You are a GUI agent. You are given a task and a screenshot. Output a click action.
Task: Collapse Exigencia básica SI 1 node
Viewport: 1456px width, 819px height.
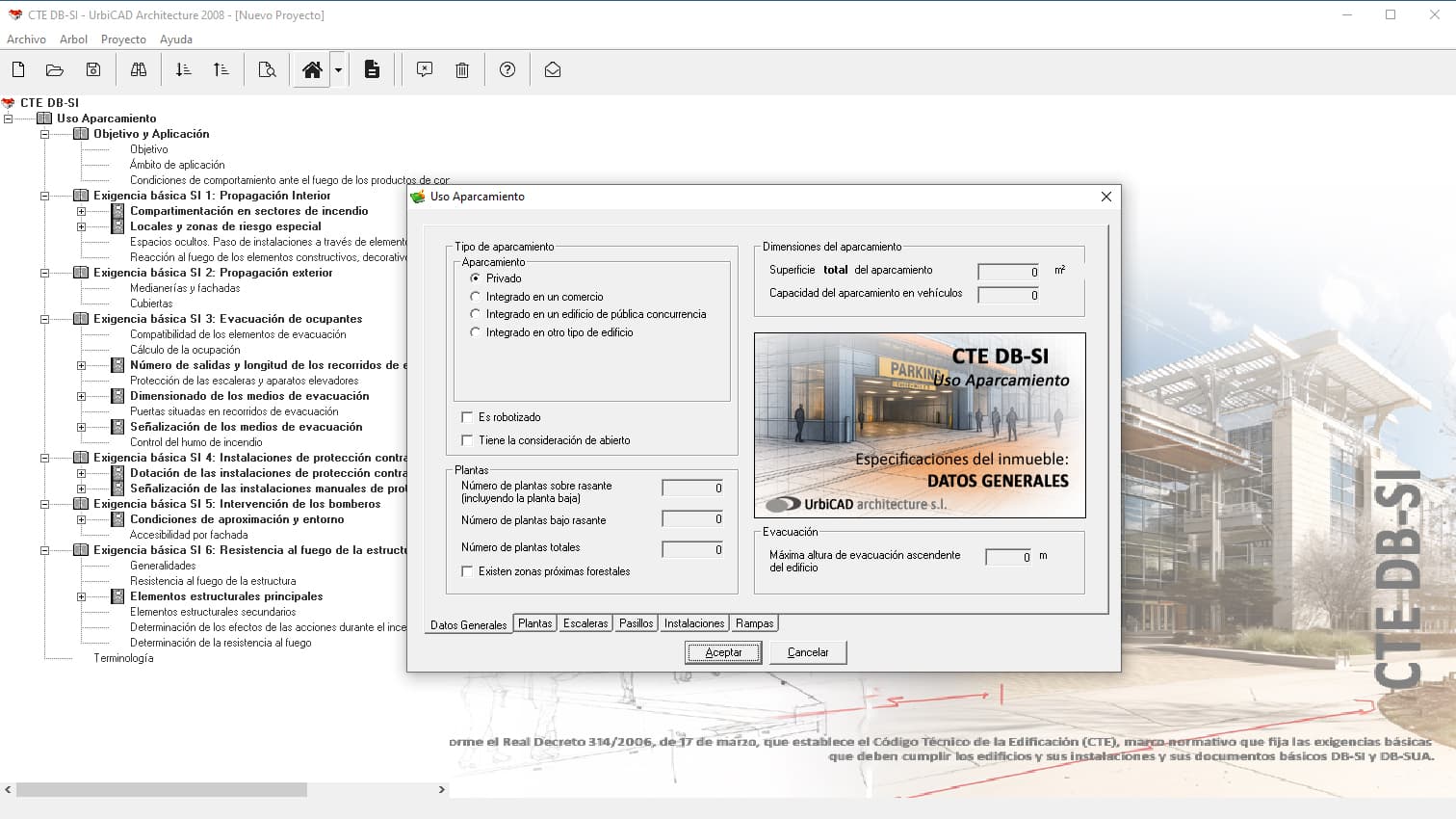point(44,196)
